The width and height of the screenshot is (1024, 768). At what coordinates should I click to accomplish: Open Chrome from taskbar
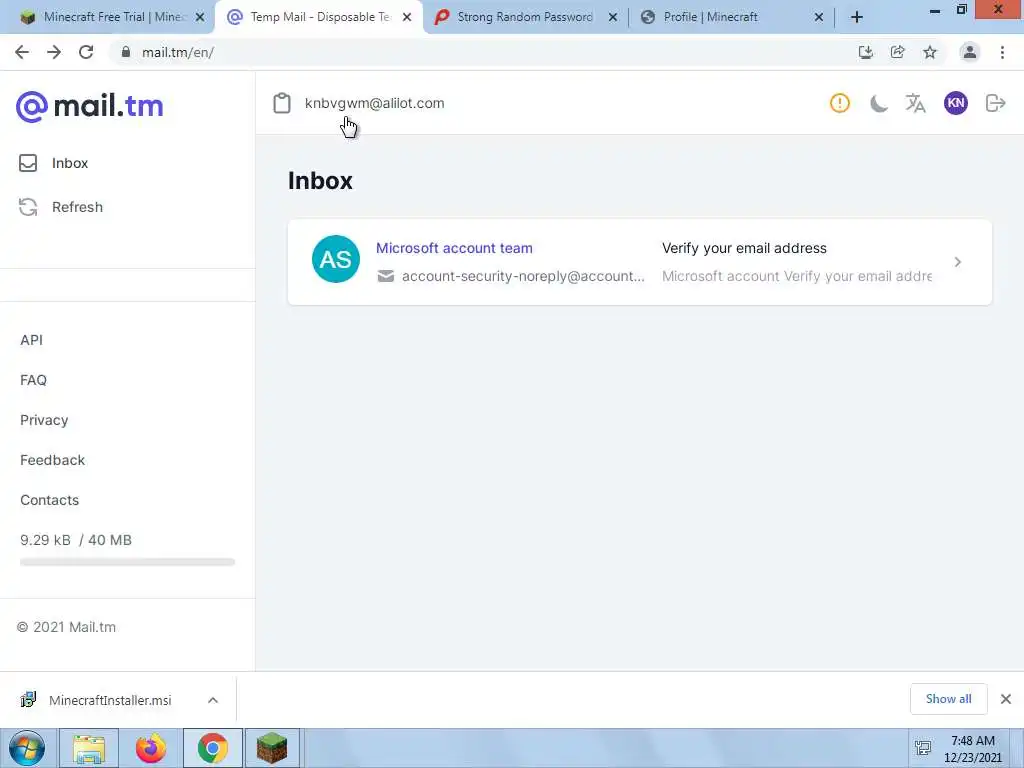(213, 748)
